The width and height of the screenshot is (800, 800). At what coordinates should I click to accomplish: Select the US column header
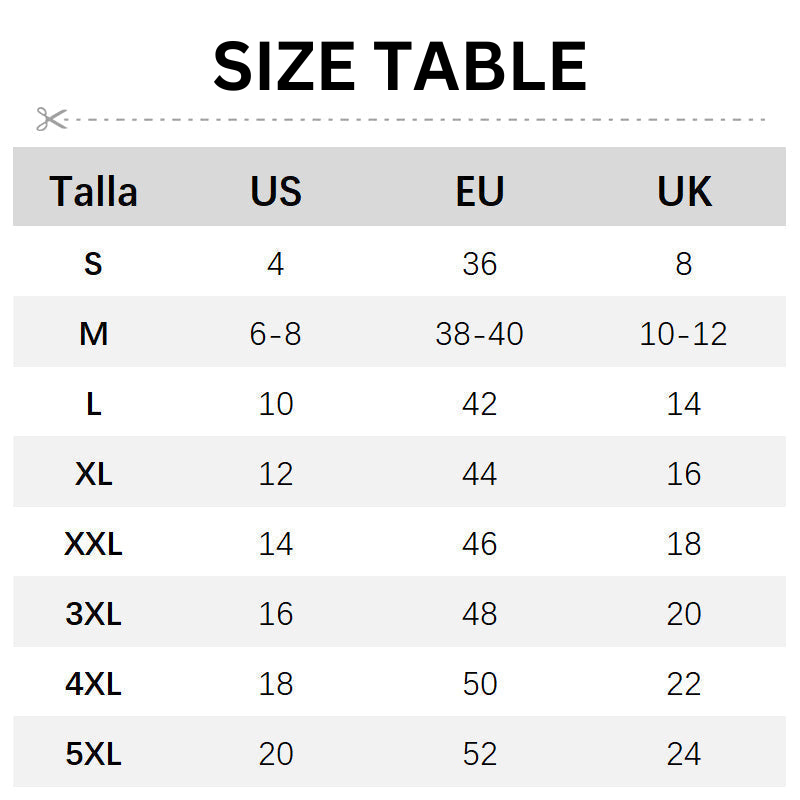[276, 191]
